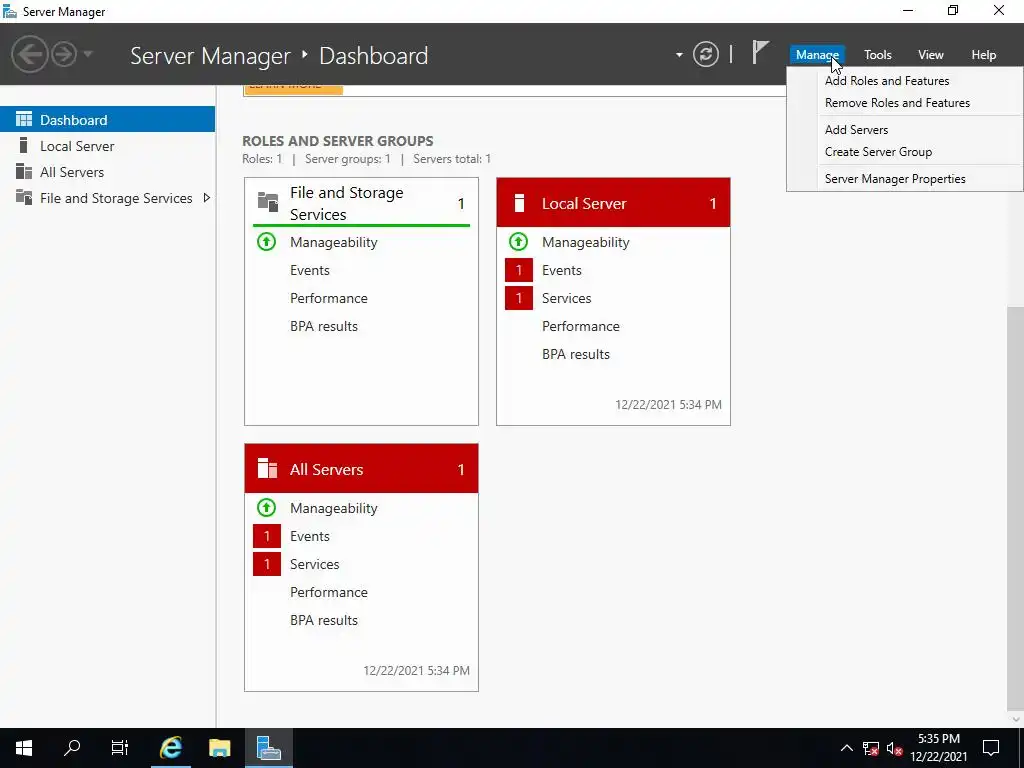Select Dashboard in the sidebar
Image resolution: width=1024 pixels, height=768 pixels.
[x=107, y=120]
